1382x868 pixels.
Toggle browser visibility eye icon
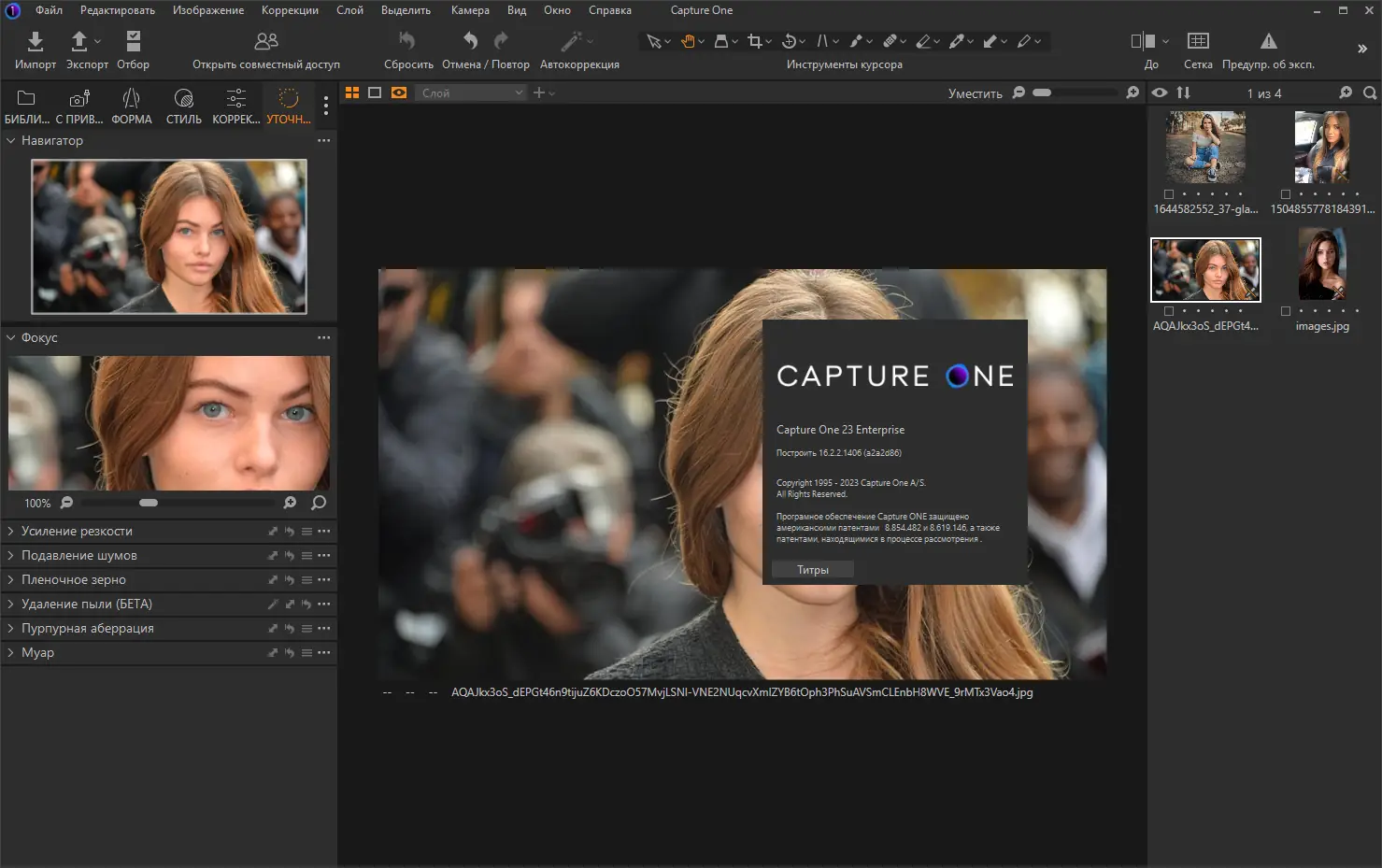(1160, 92)
